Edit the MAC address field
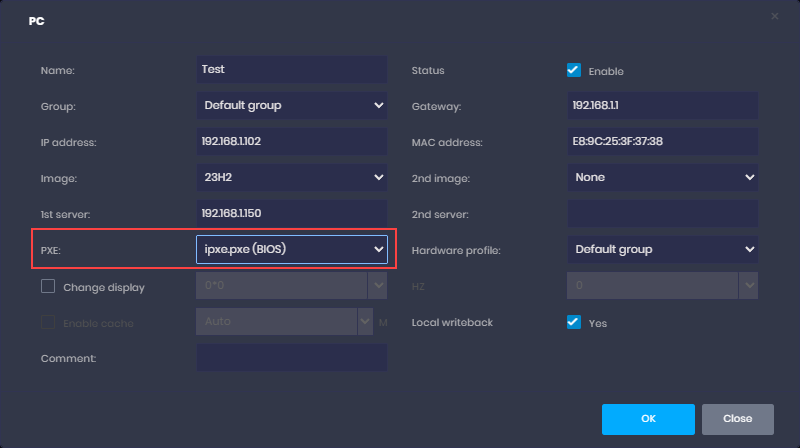The height and width of the screenshot is (448, 800). (x=662, y=141)
